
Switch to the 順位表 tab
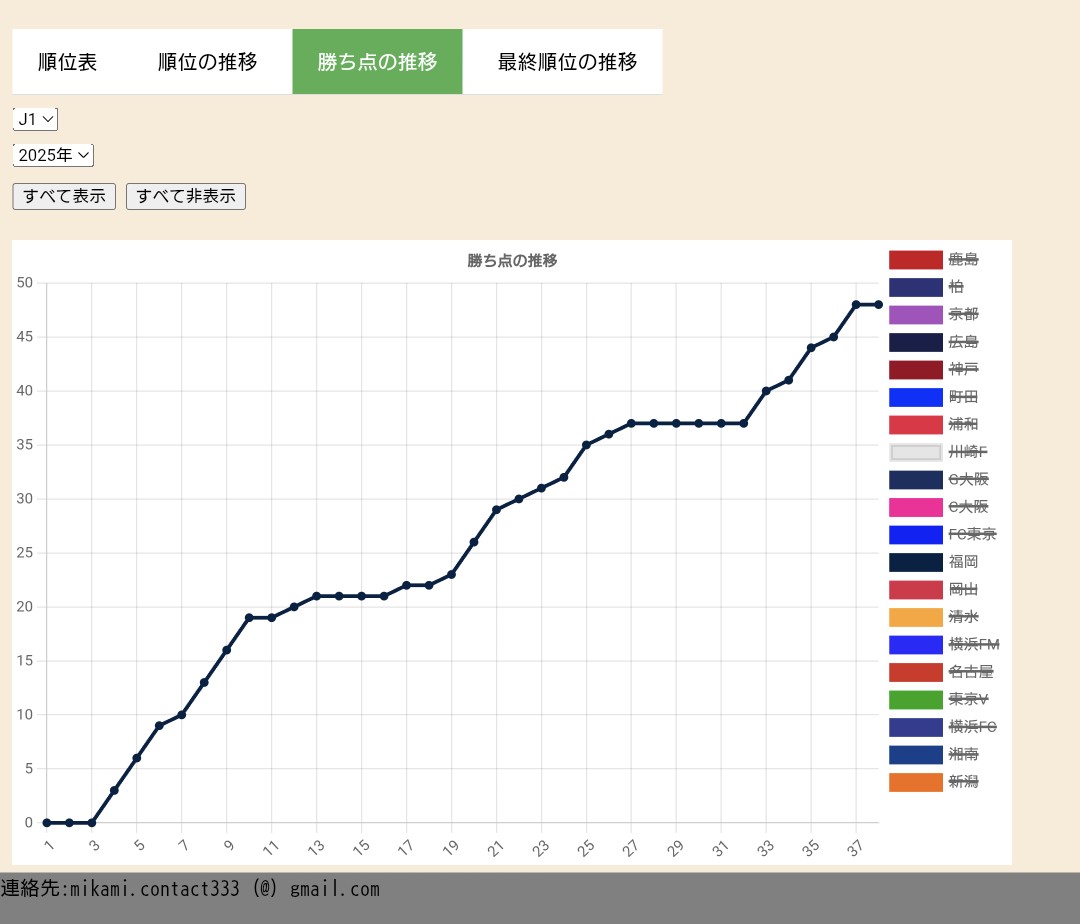click(x=68, y=62)
